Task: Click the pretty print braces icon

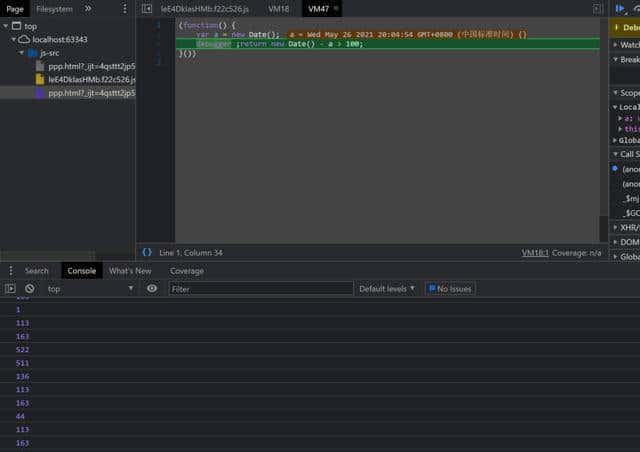Action: point(147,253)
